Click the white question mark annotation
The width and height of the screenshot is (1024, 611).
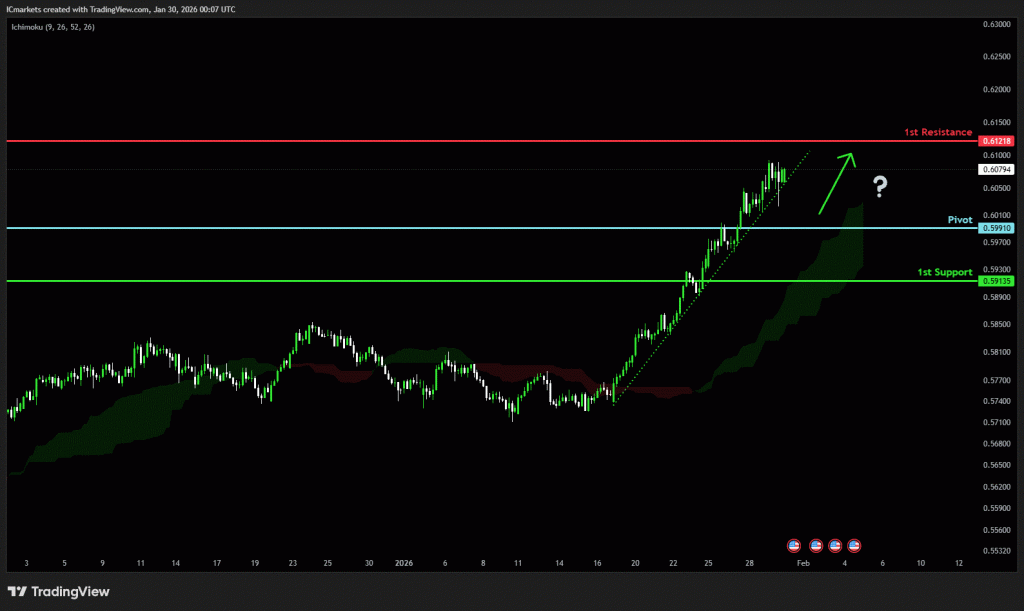click(x=880, y=185)
